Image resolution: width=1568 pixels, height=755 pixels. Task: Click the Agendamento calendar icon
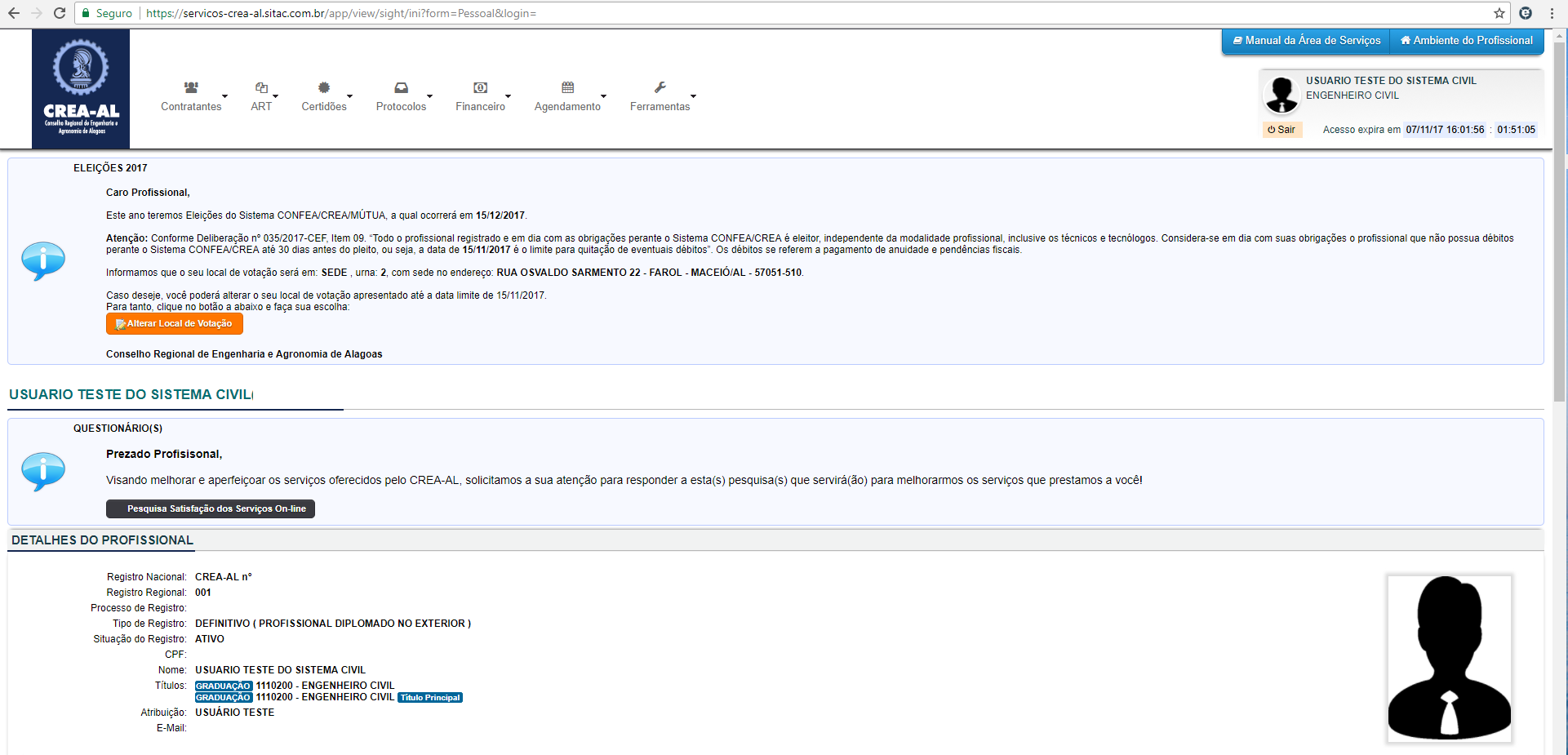click(567, 87)
